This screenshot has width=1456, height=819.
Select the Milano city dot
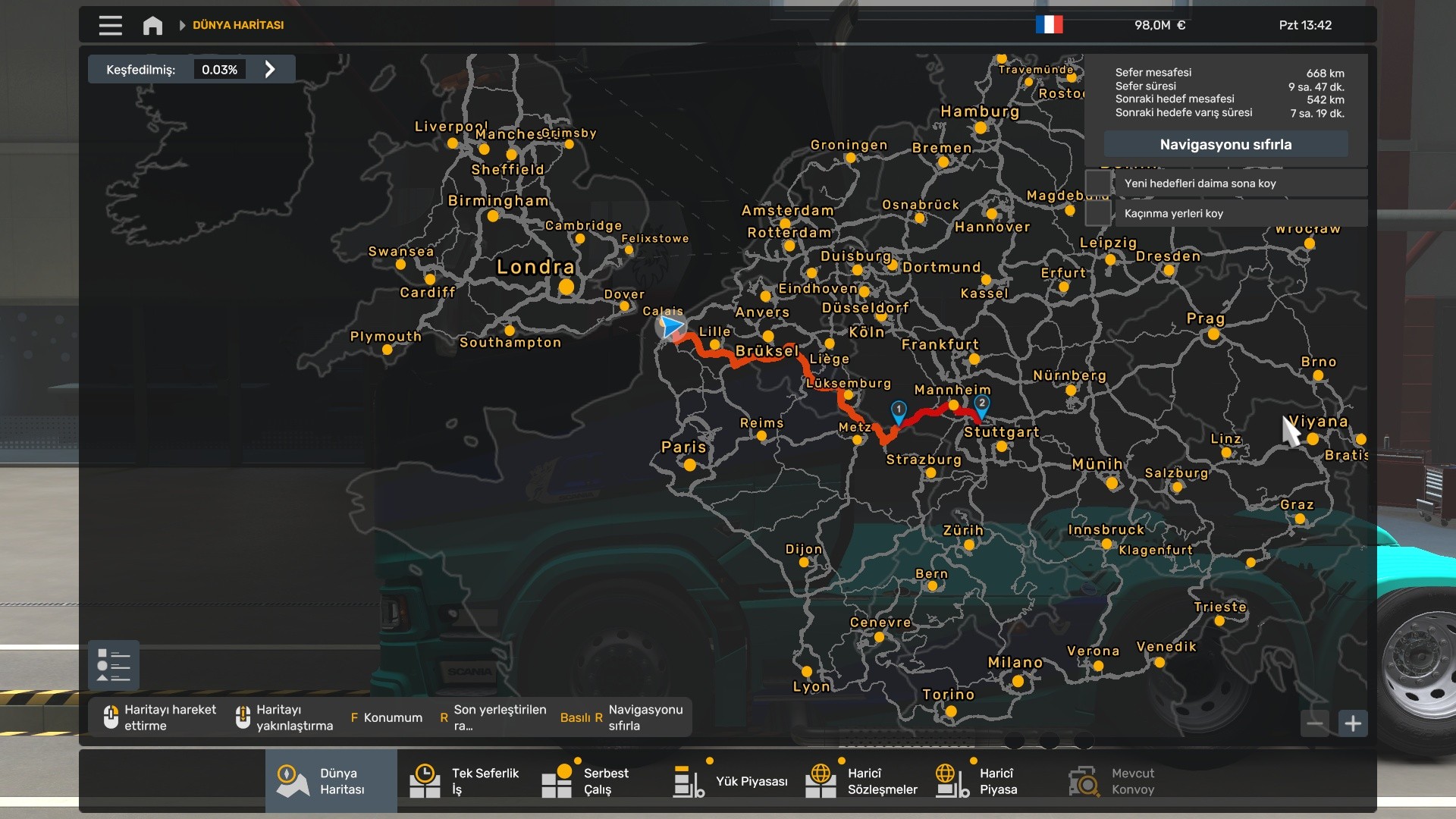point(1018,681)
